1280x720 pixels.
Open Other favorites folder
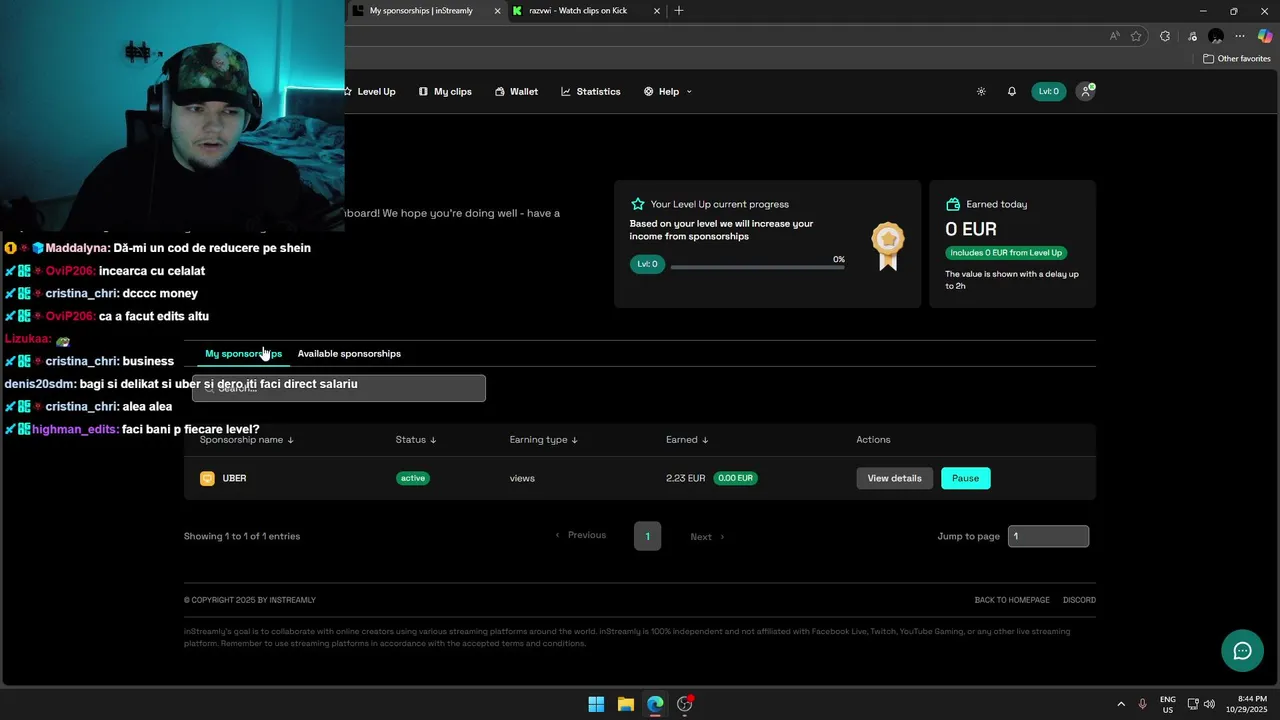[x=1236, y=59]
